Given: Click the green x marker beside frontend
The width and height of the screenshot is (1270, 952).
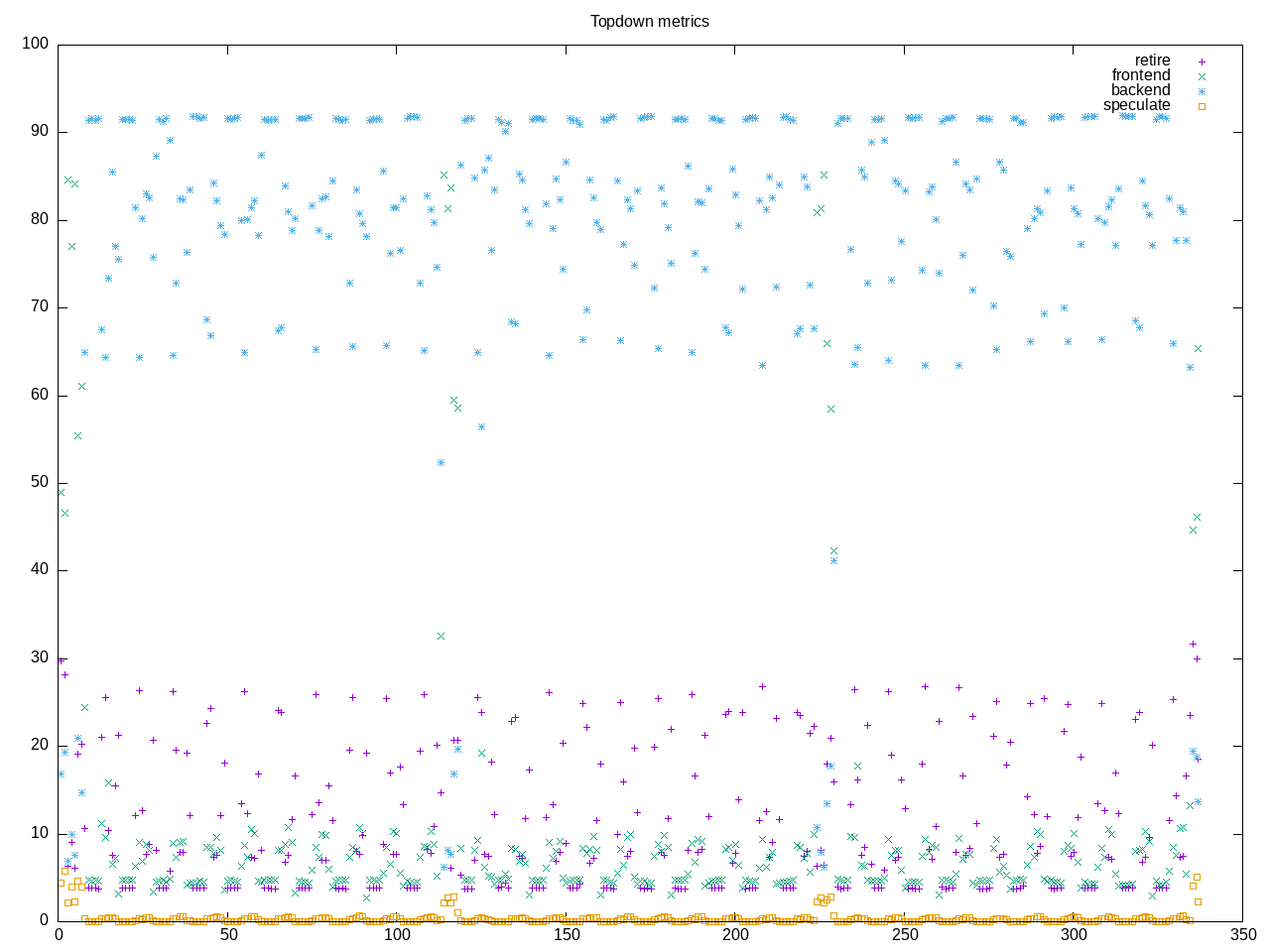Looking at the screenshot, I should click(1202, 76).
